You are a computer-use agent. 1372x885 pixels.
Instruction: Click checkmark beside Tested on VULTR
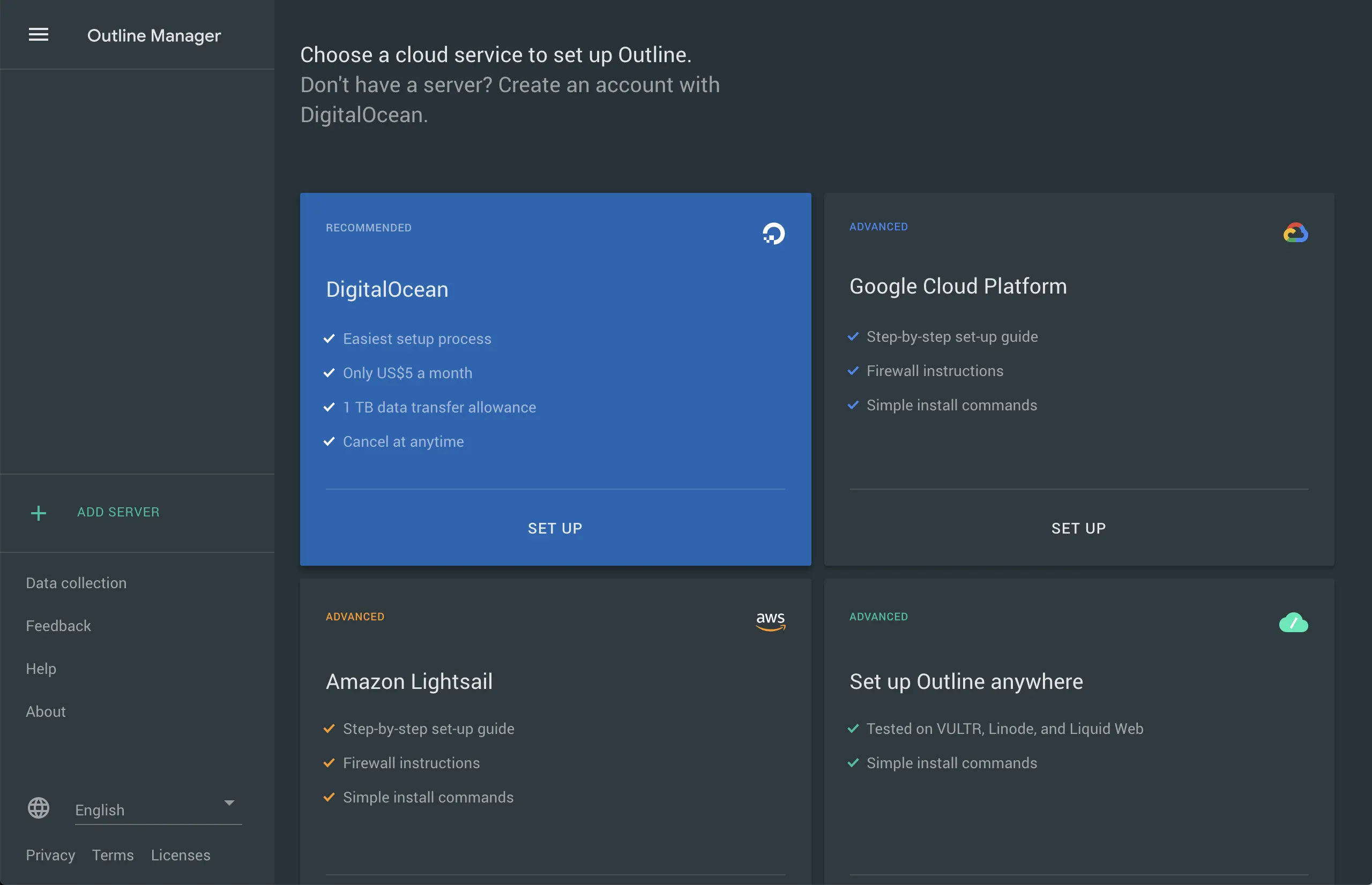(853, 728)
